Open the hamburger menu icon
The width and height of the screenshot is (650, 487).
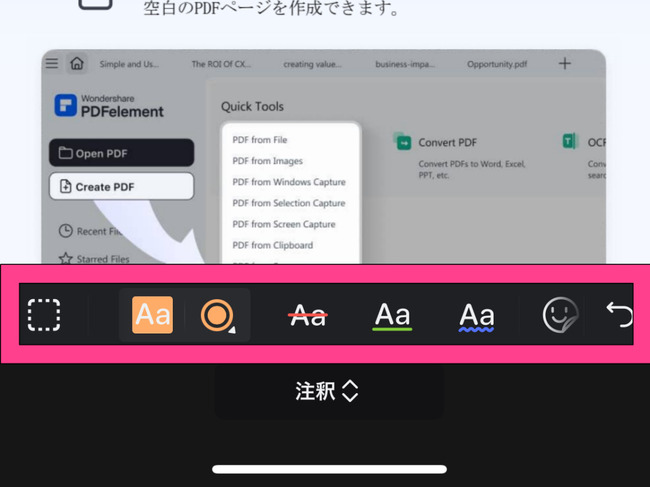pyautogui.click(x=52, y=63)
